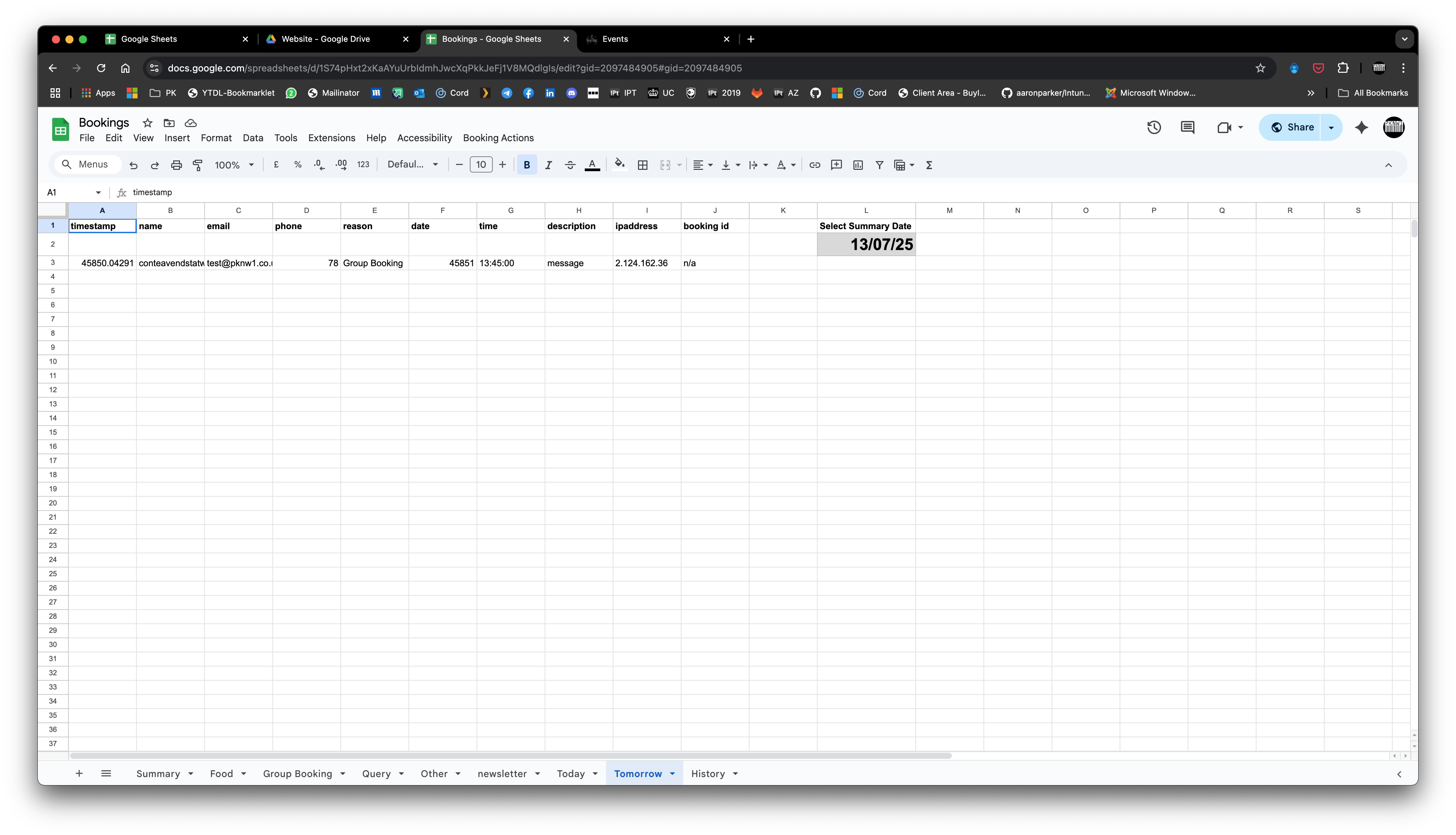Select the summary date cell 13/07/25
The height and width of the screenshot is (835, 1456).
tap(866, 244)
